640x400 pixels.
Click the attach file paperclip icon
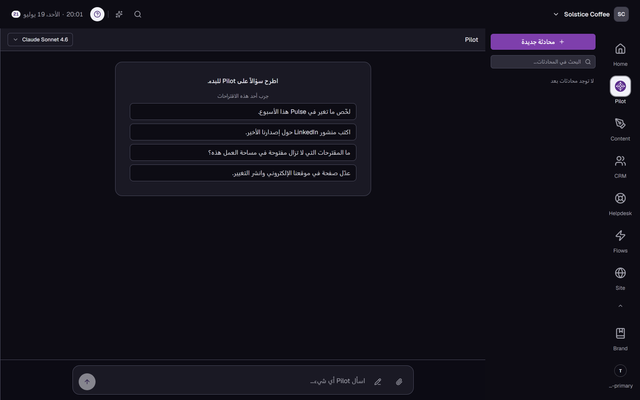point(399,382)
